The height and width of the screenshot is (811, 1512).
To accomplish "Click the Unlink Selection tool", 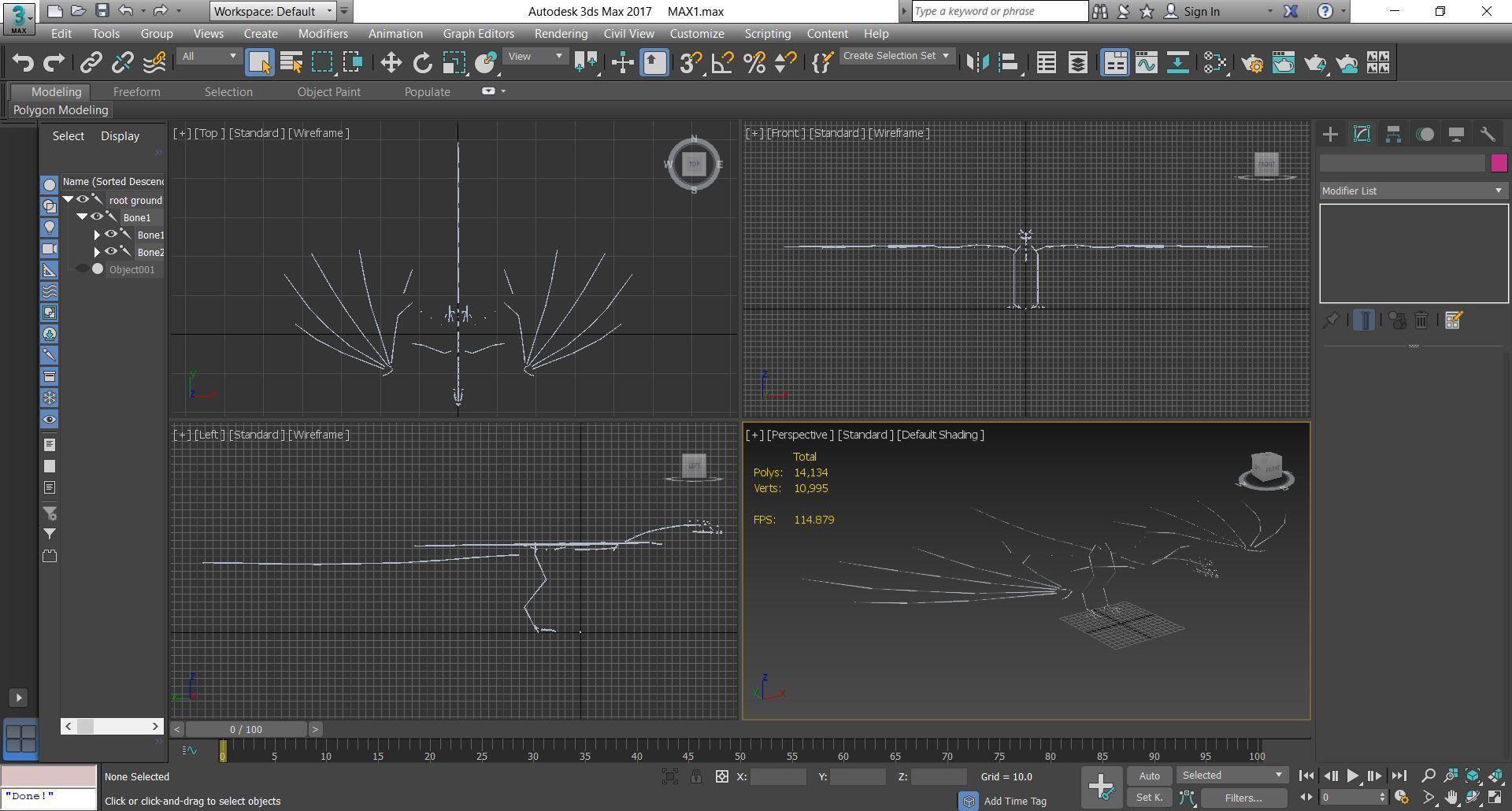I will (123, 62).
